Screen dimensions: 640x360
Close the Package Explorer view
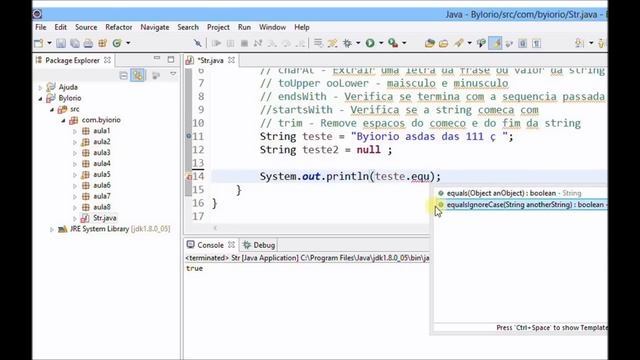[x=107, y=60]
